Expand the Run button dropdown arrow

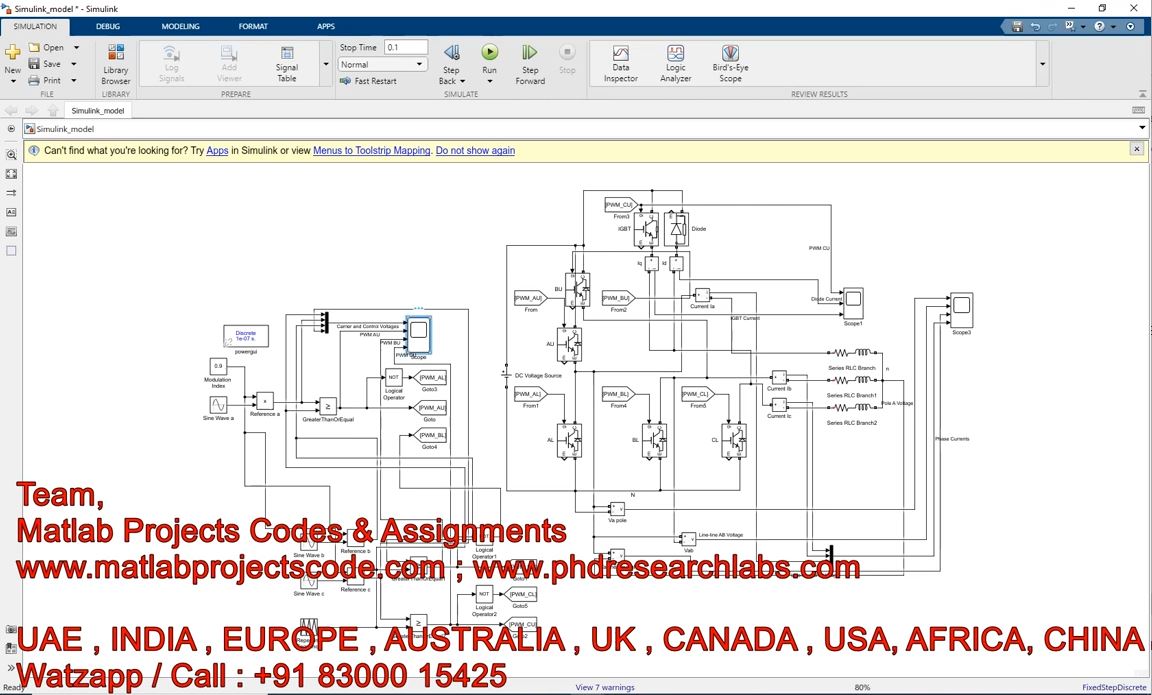tap(489, 81)
